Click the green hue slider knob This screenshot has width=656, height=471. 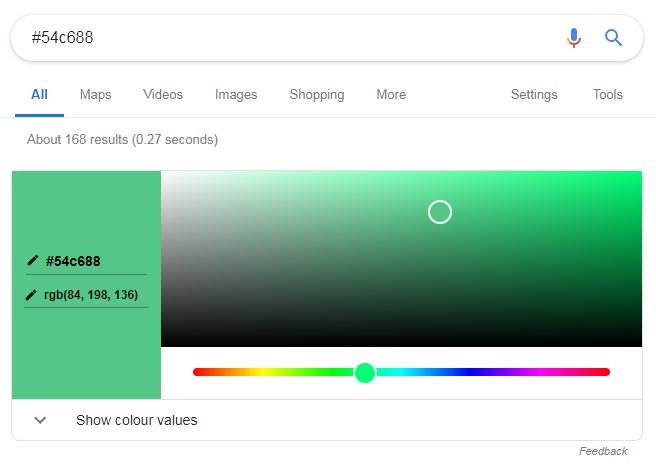365,372
